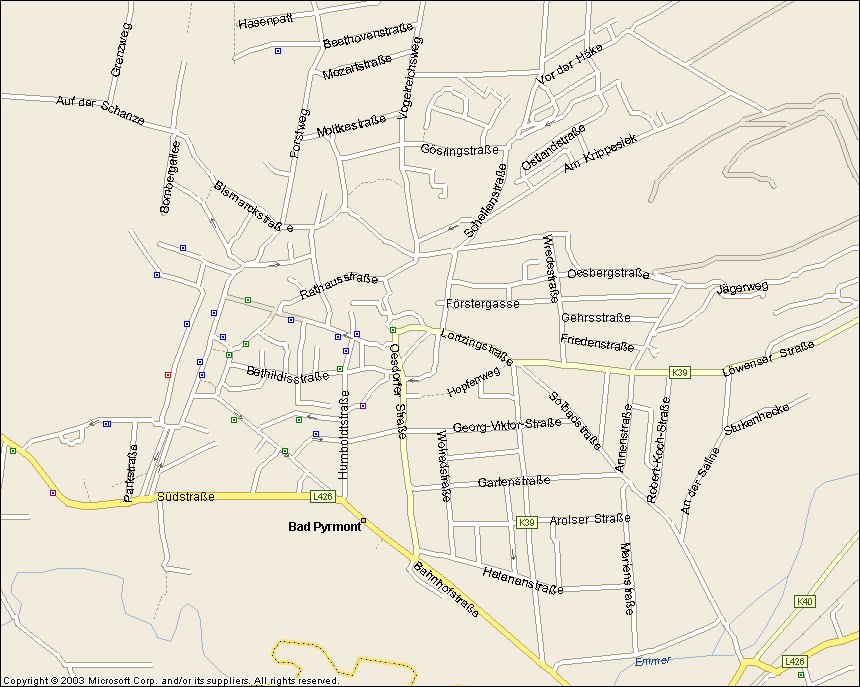The image size is (860, 687).
Task: Select the K39 shield near Löwenser Straße
Action: 680,373
